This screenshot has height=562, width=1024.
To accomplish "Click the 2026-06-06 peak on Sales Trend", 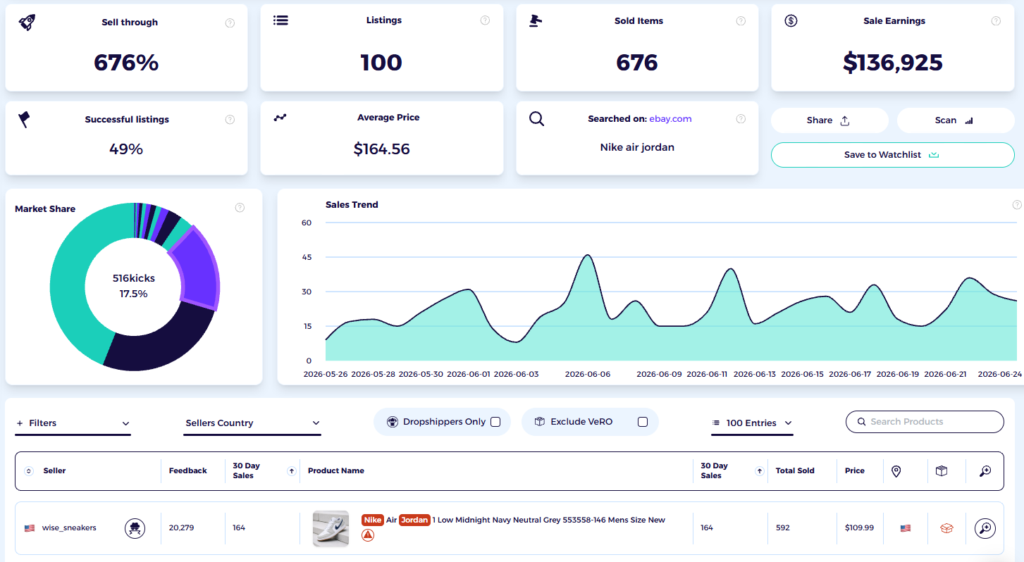I will click(x=588, y=255).
